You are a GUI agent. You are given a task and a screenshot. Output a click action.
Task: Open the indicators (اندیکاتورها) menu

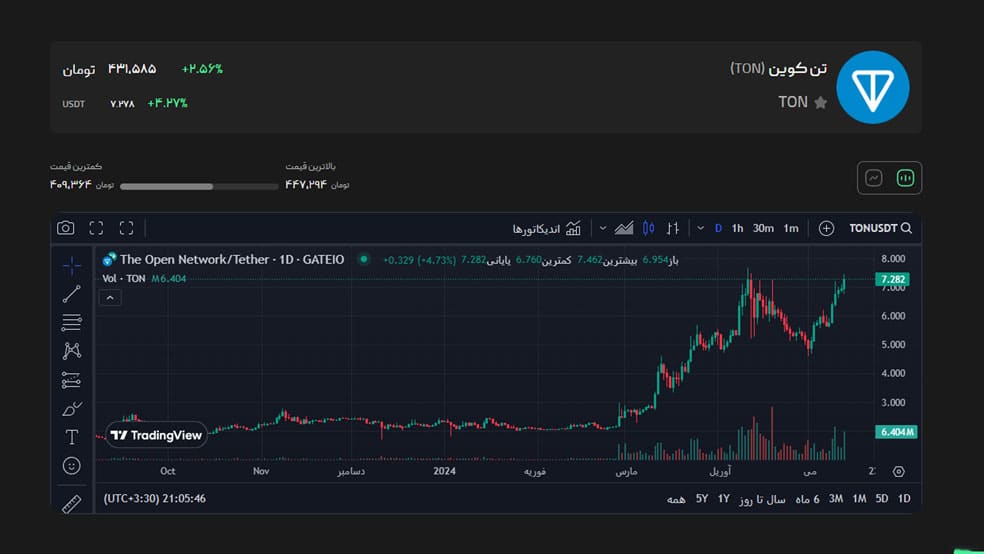click(547, 228)
